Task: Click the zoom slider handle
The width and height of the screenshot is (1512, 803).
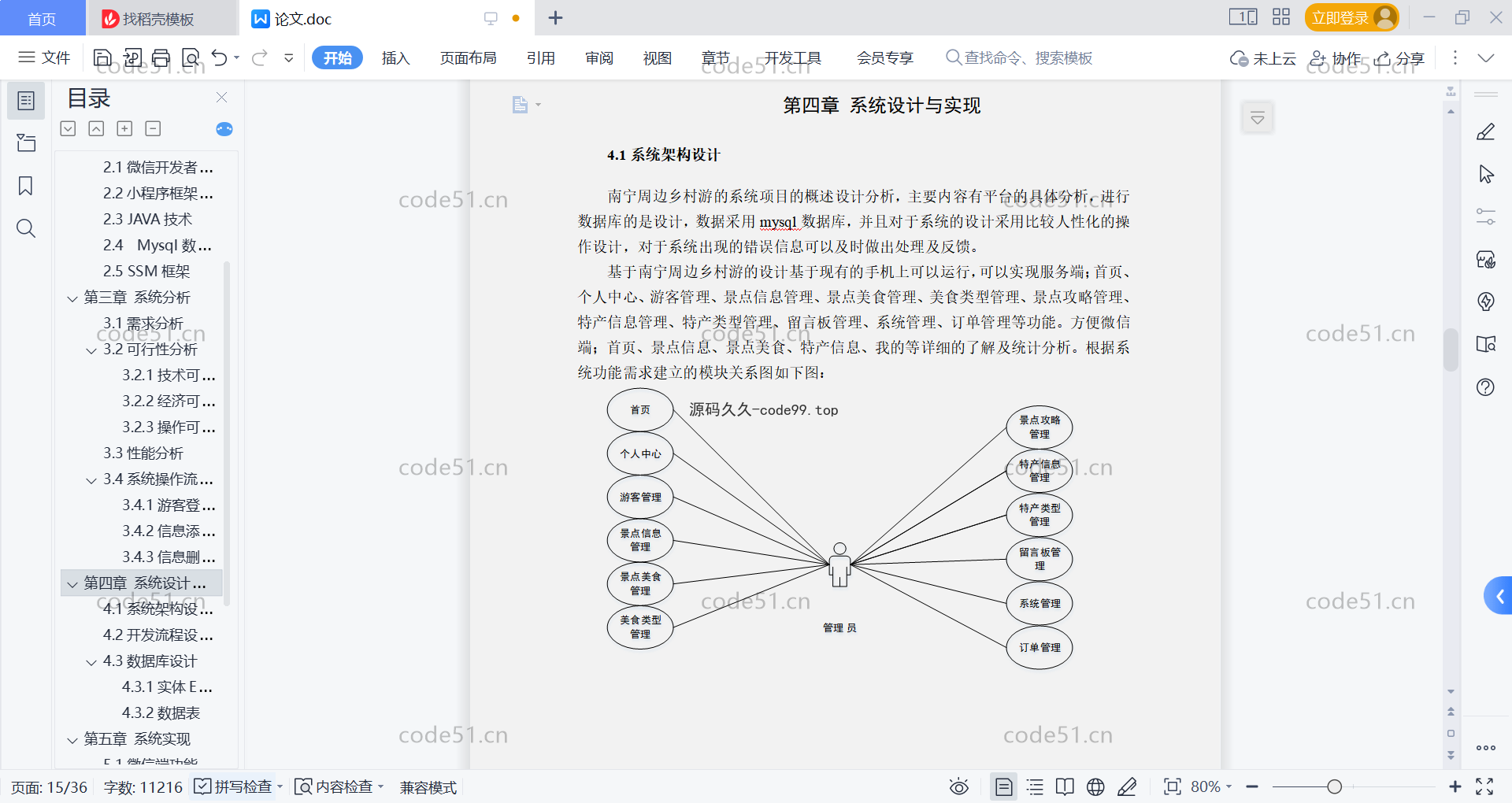Action: click(x=1334, y=786)
